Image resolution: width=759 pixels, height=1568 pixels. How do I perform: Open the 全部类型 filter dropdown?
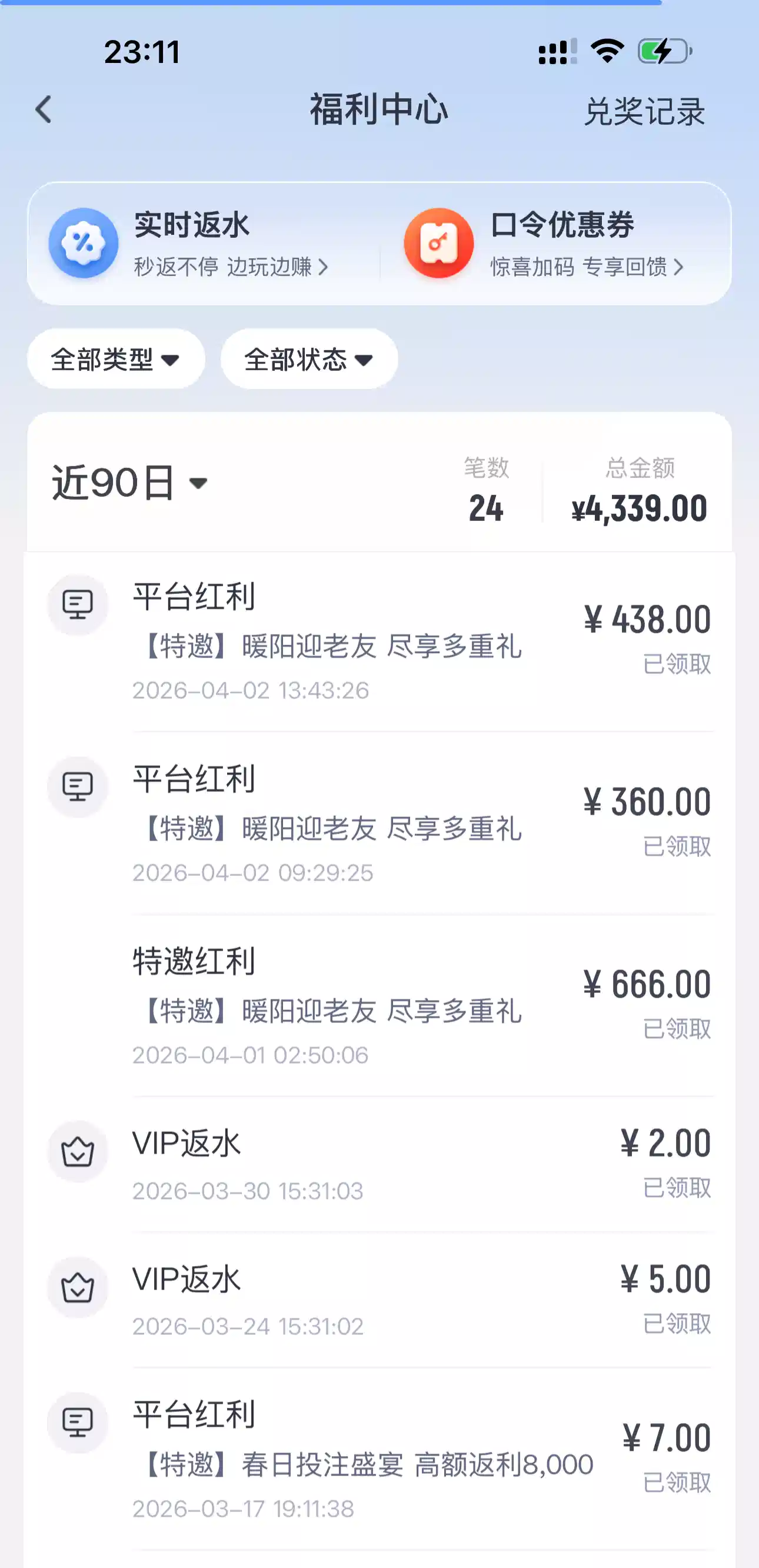(x=116, y=359)
